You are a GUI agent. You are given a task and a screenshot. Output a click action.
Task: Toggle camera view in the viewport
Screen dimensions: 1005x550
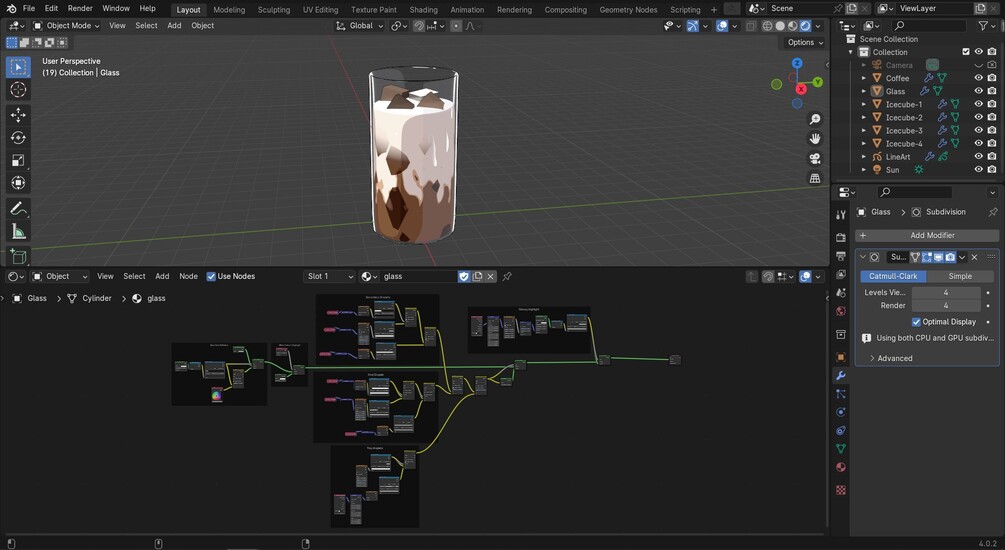pyautogui.click(x=815, y=158)
